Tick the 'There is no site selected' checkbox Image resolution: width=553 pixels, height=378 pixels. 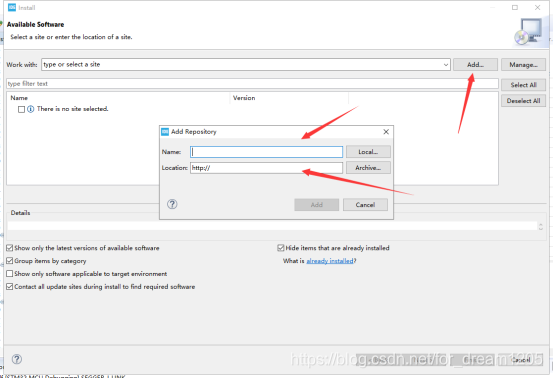pyautogui.click(x=22, y=109)
